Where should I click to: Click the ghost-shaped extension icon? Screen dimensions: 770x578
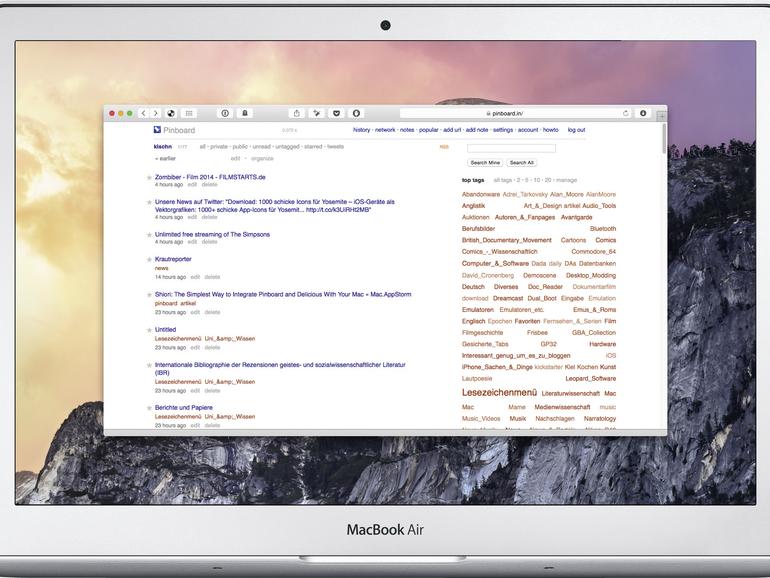pyautogui.click(x=245, y=113)
